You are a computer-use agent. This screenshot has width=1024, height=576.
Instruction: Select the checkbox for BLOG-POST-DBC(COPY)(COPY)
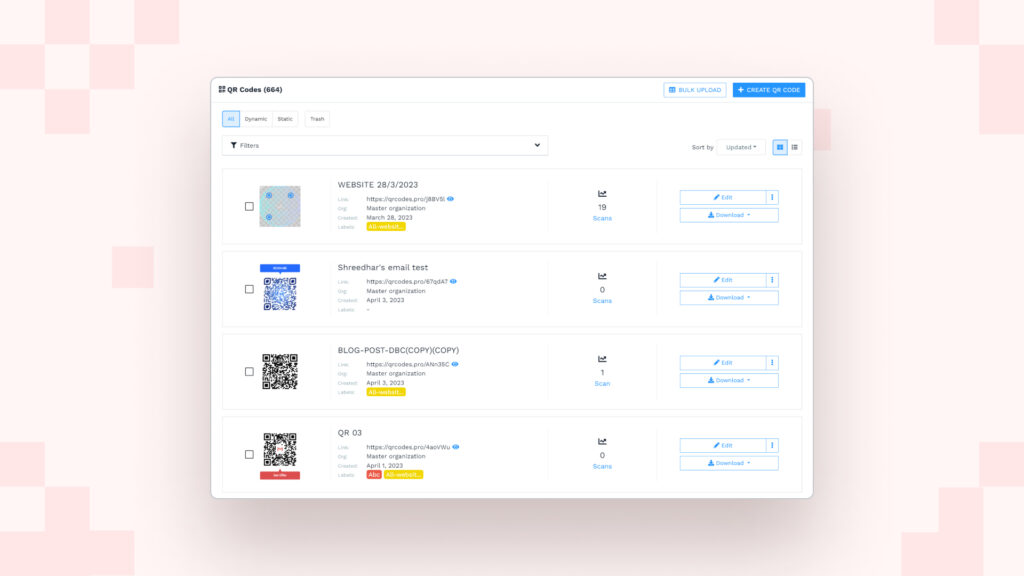247,370
